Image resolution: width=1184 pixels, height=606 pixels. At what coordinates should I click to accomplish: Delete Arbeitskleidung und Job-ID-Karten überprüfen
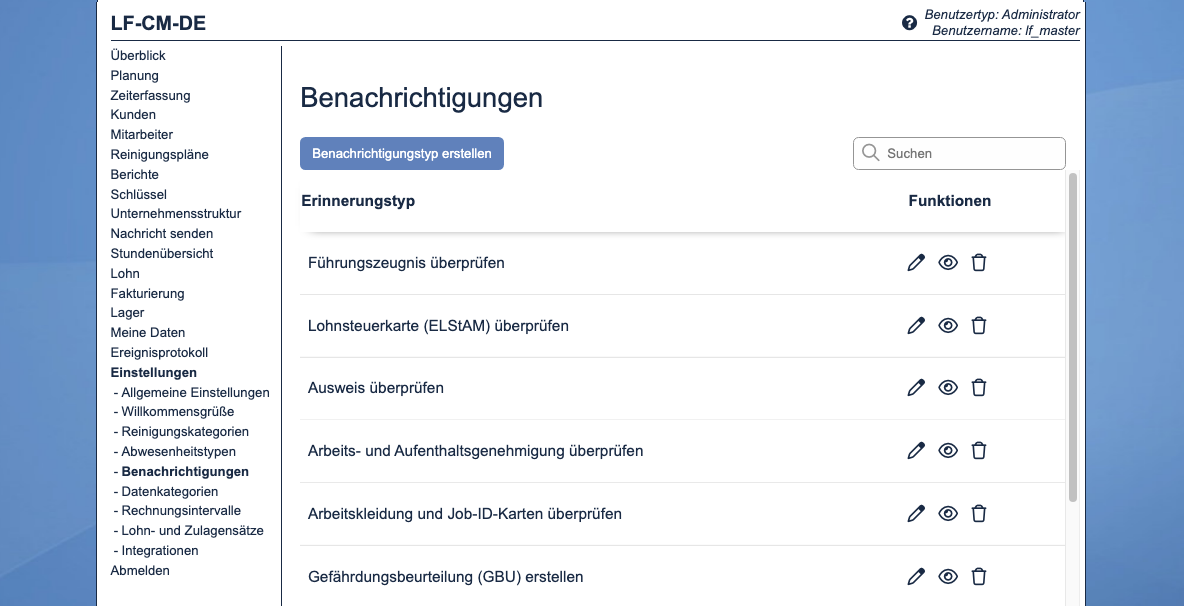[979, 513]
